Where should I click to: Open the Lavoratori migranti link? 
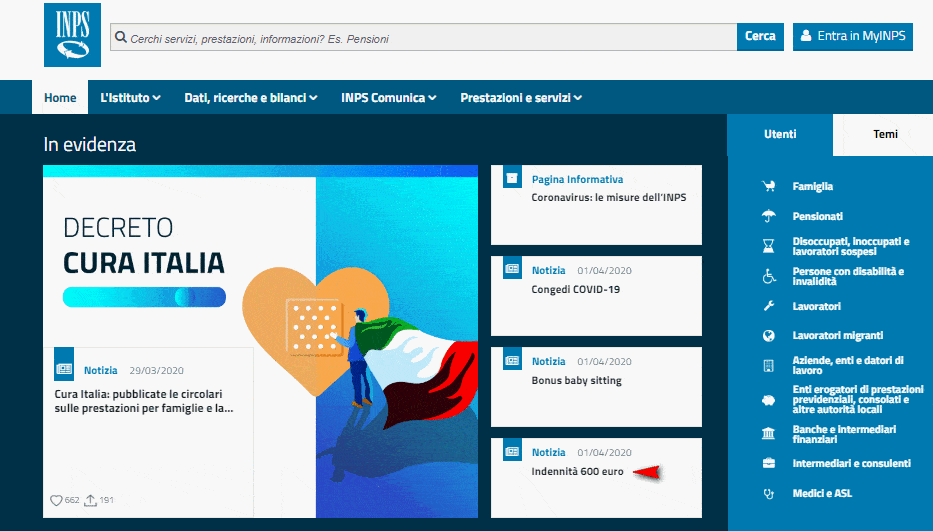tap(838, 336)
